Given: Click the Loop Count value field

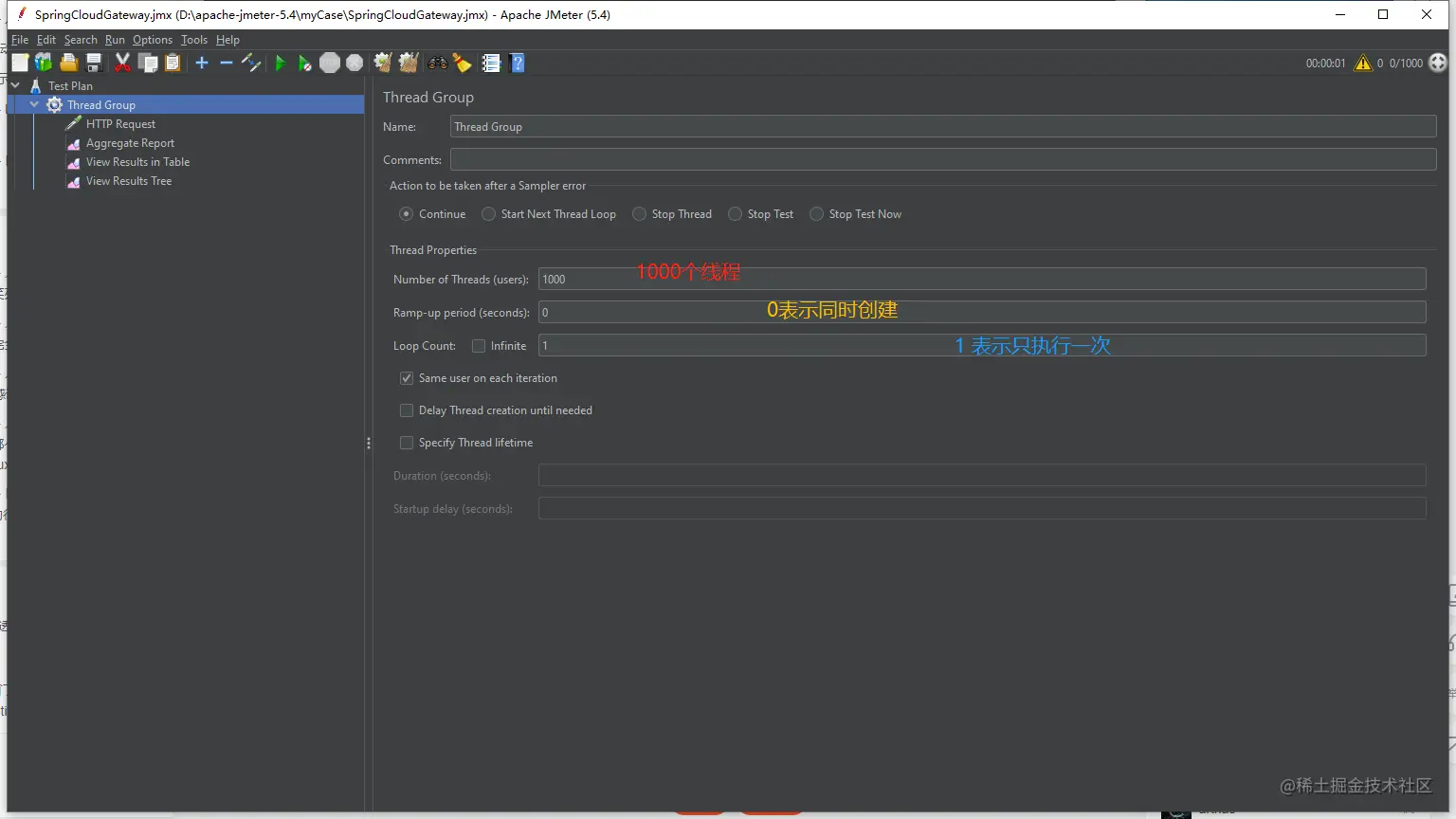Looking at the screenshot, I should tap(982, 345).
